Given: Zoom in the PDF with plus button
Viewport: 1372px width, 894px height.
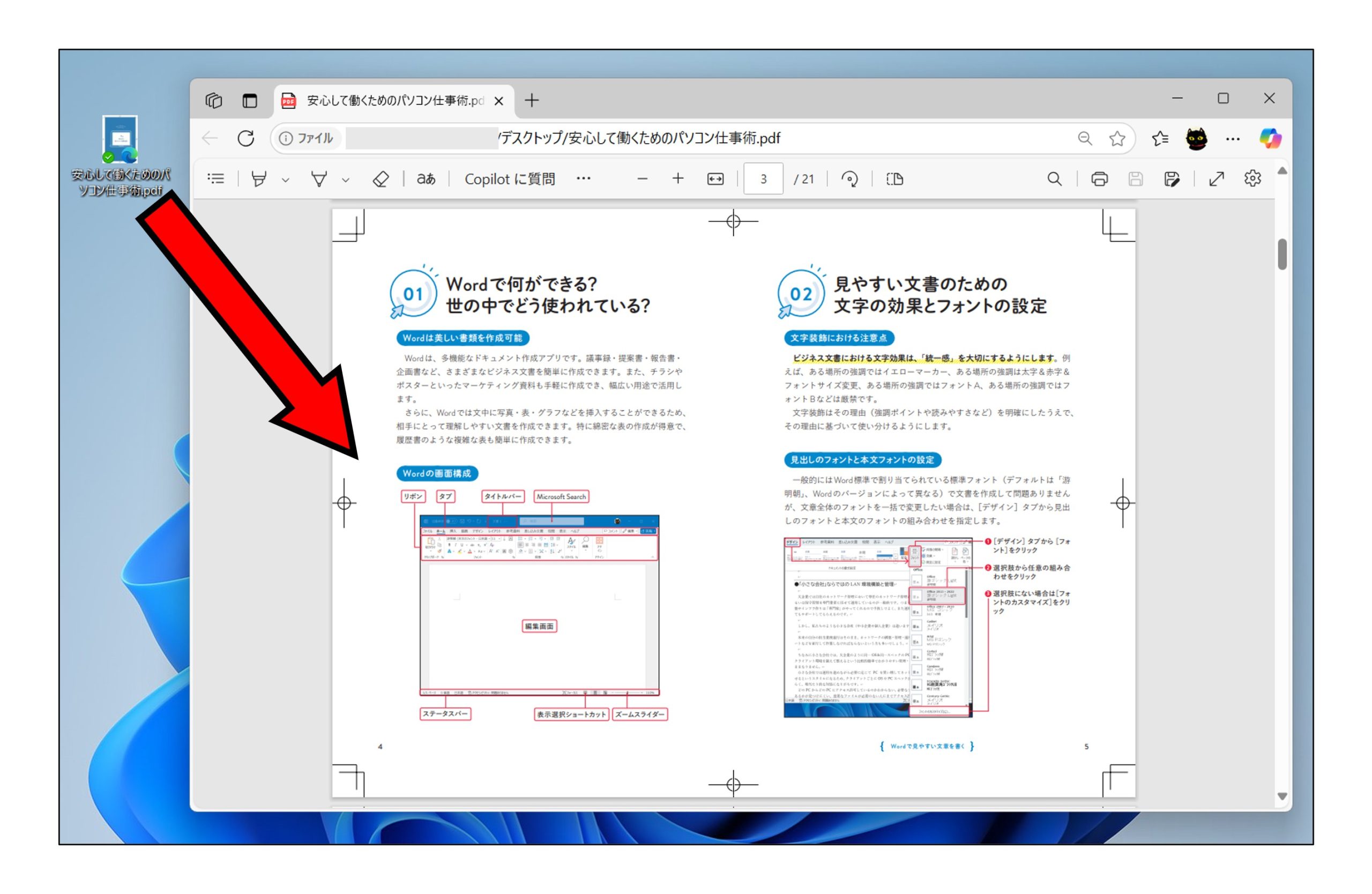Looking at the screenshot, I should tap(678, 178).
